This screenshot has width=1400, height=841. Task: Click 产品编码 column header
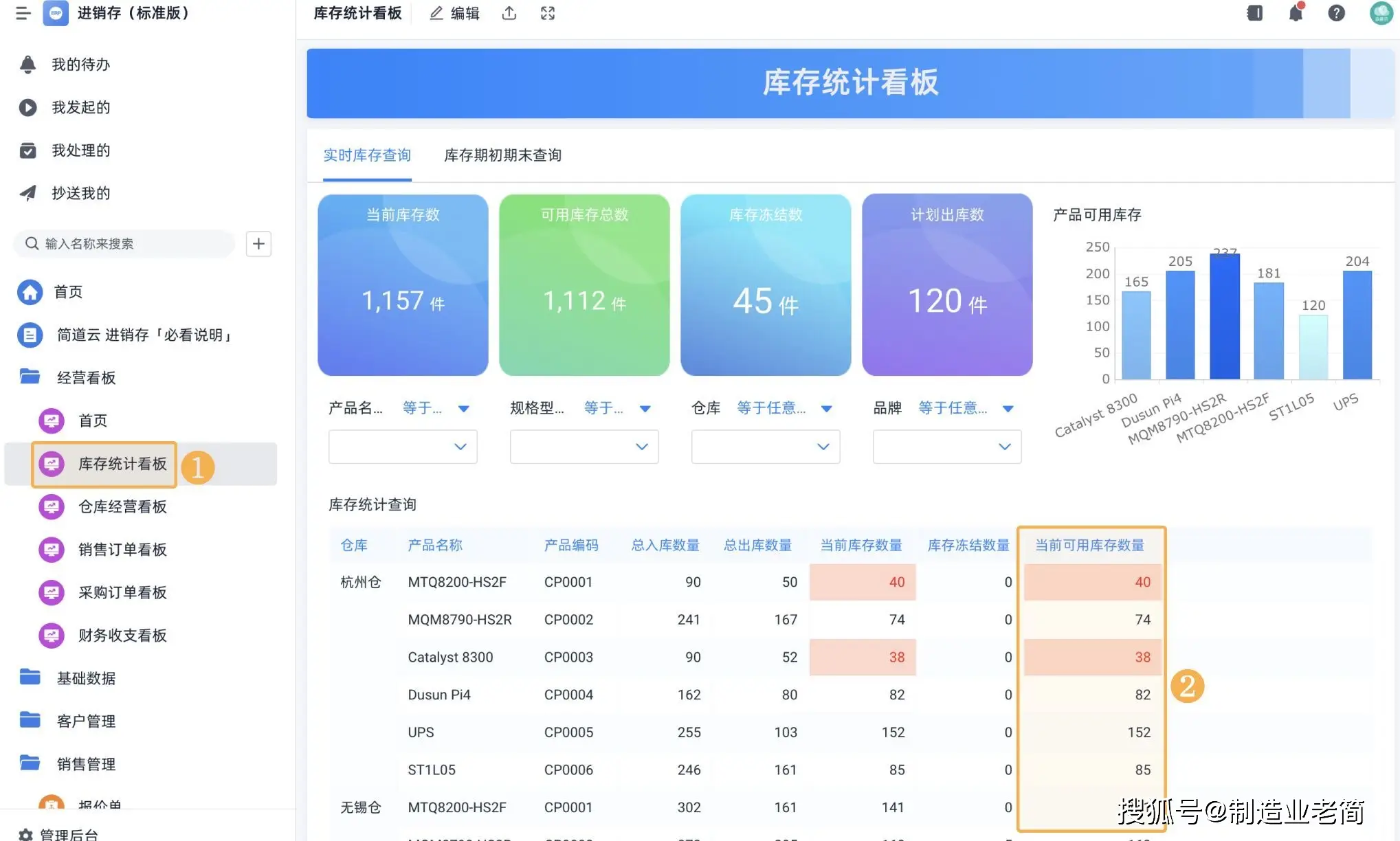(571, 546)
